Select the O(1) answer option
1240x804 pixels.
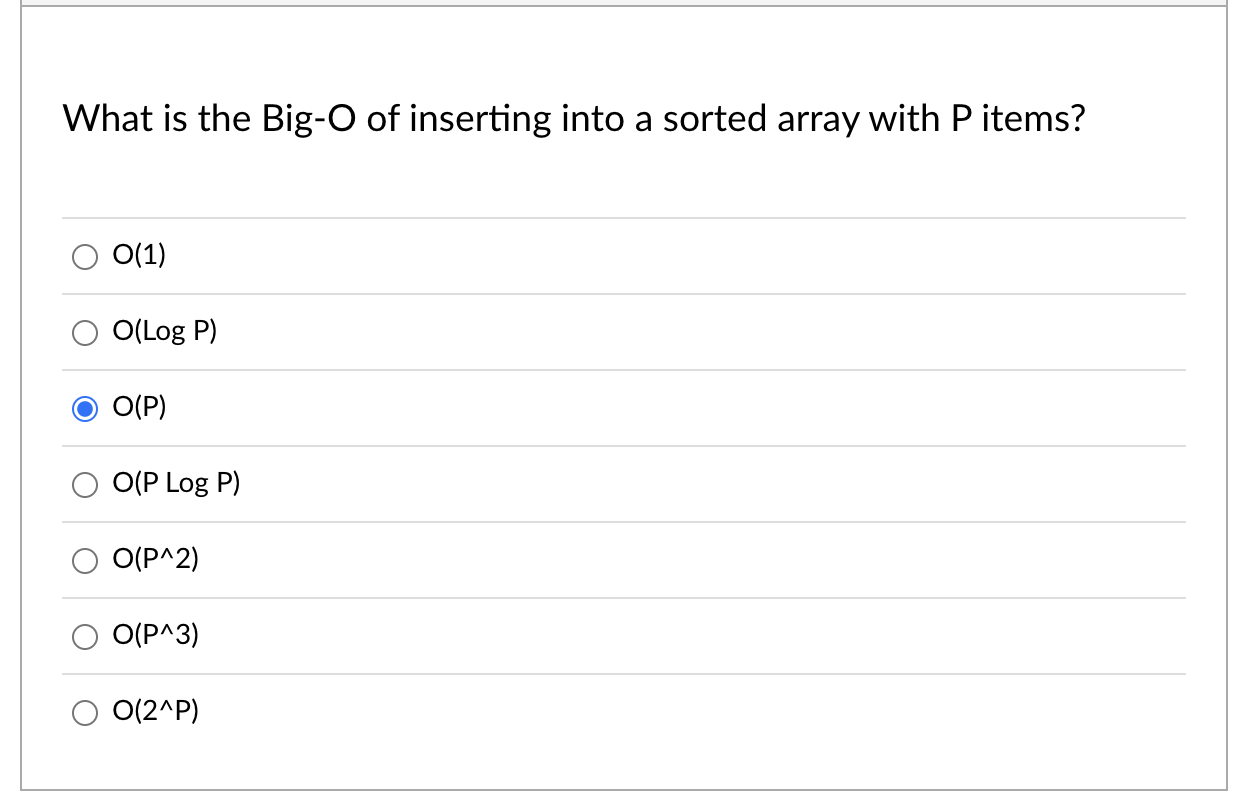85,257
